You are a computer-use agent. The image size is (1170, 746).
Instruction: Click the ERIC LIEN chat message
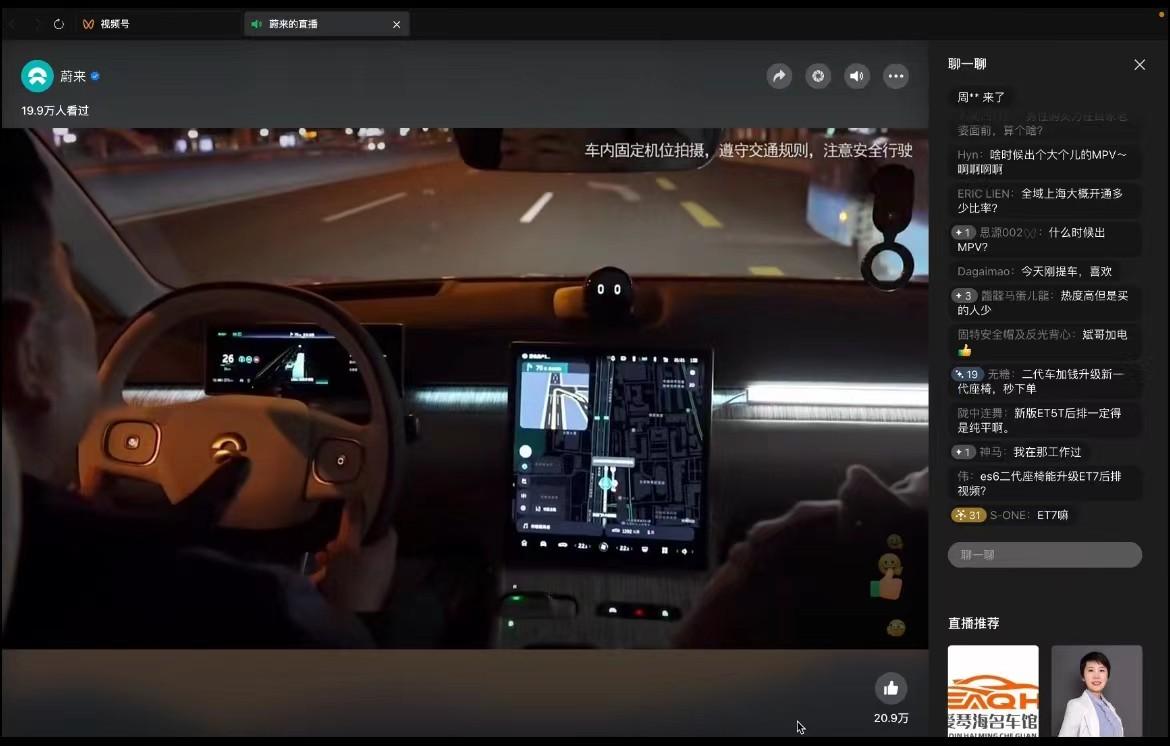1040,201
